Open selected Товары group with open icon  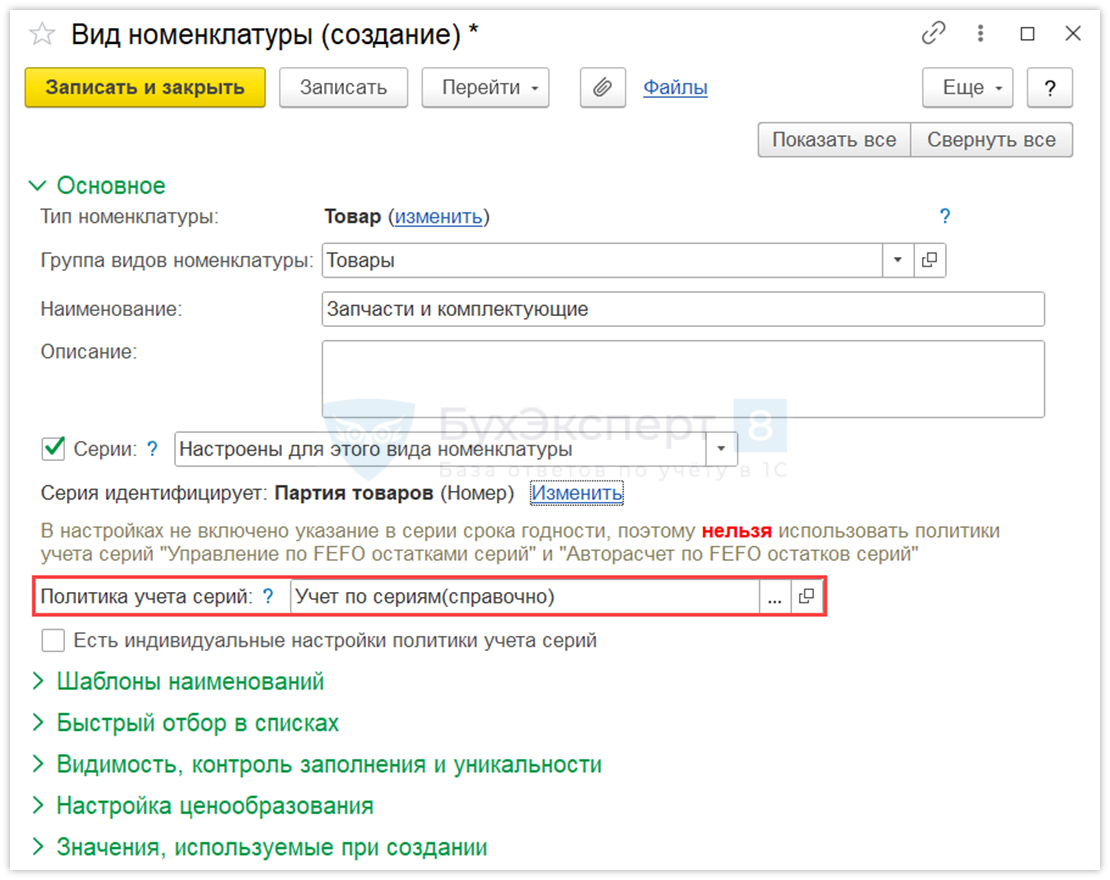pos(929,260)
